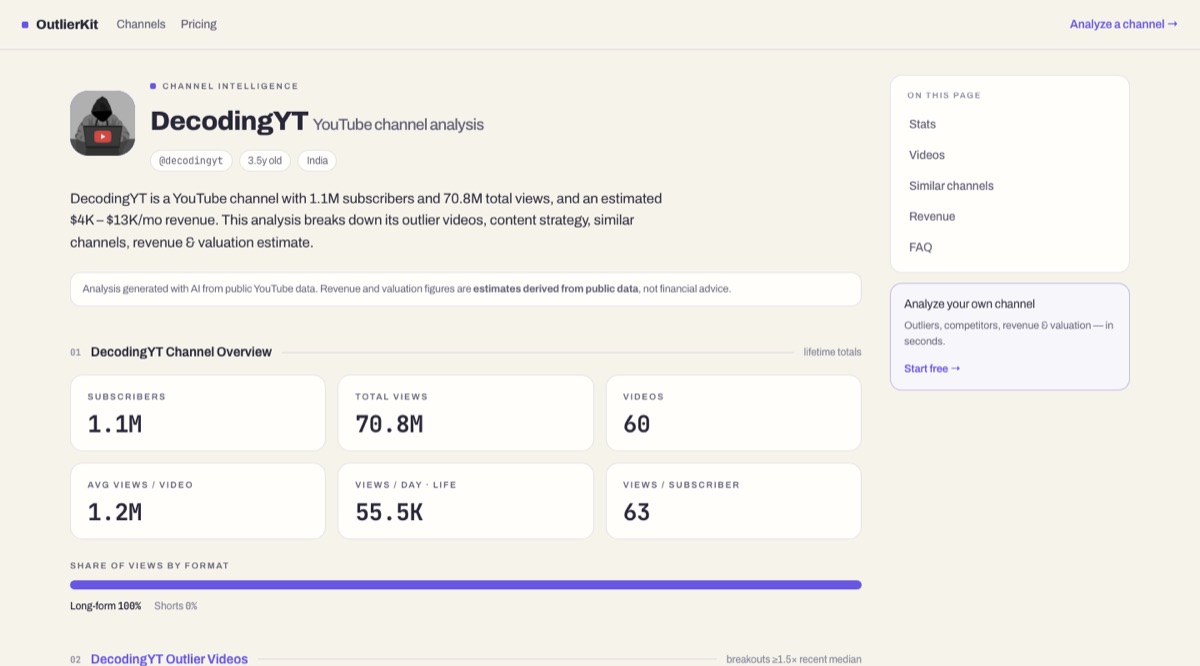Click the Analyze a channel link
This screenshot has height=666, width=1200.
[1123, 24]
